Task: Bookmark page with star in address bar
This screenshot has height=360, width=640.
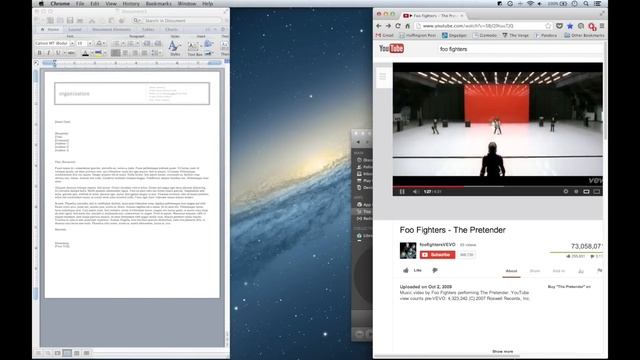Action: (548, 26)
